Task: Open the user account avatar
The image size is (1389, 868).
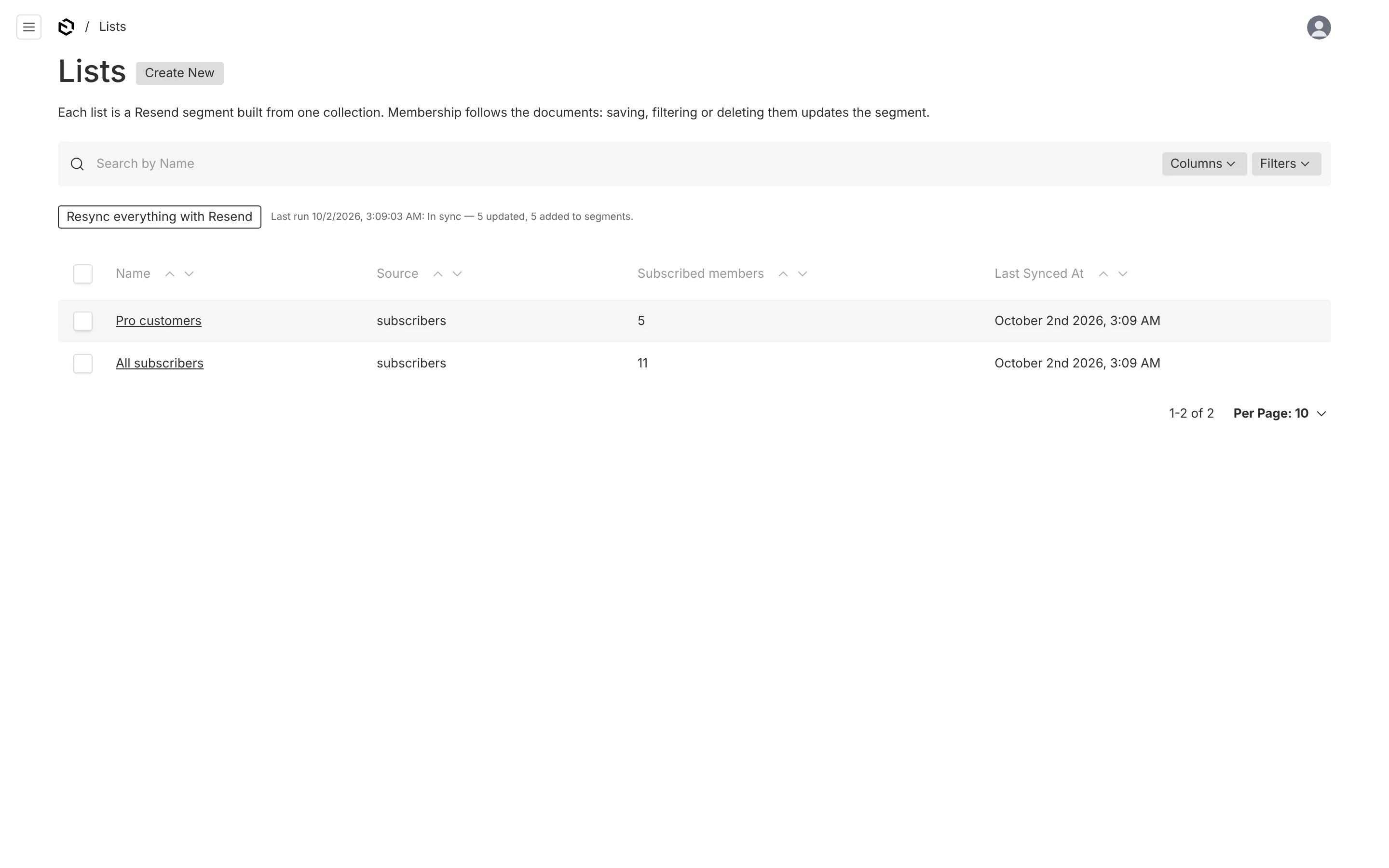Action: tap(1319, 27)
